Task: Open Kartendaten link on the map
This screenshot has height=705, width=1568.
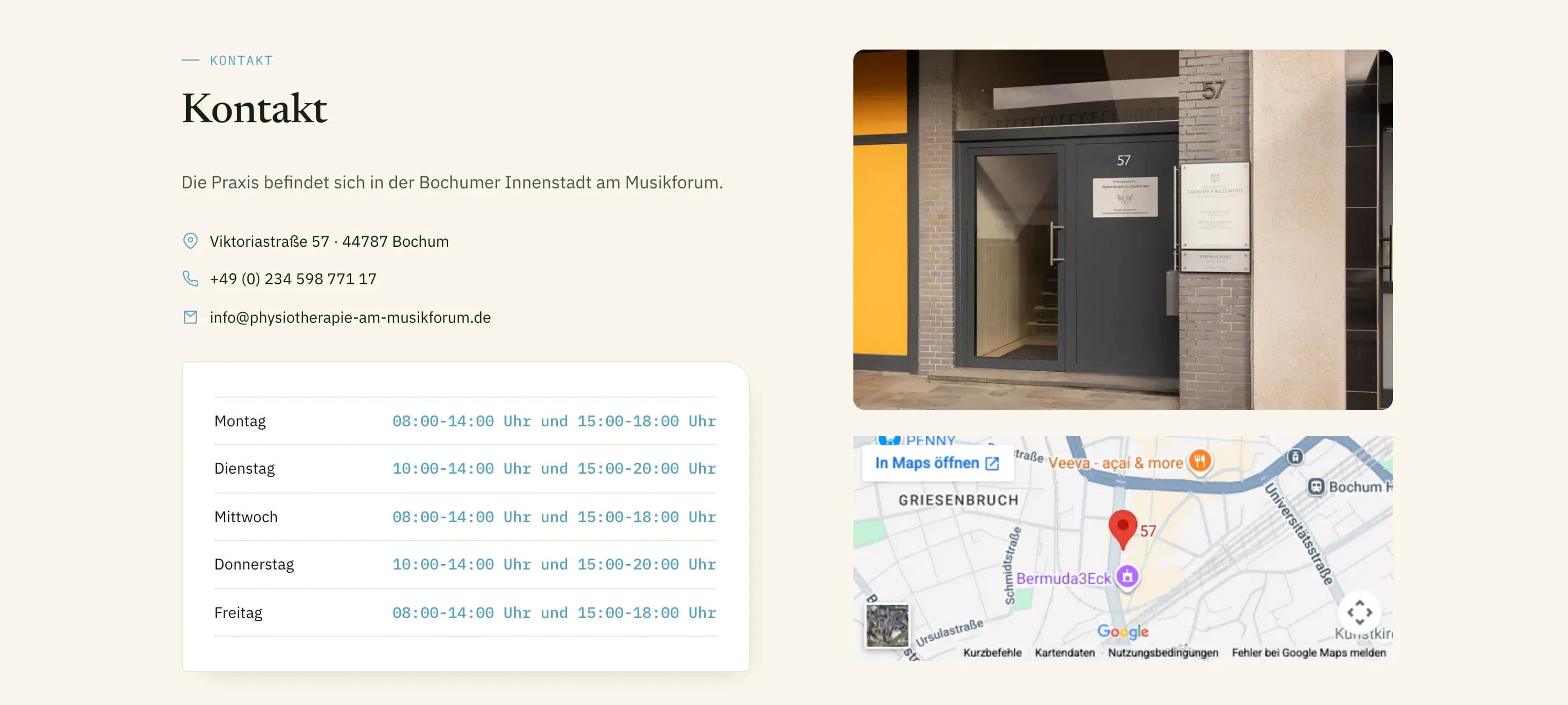Action: point(1065,653)
